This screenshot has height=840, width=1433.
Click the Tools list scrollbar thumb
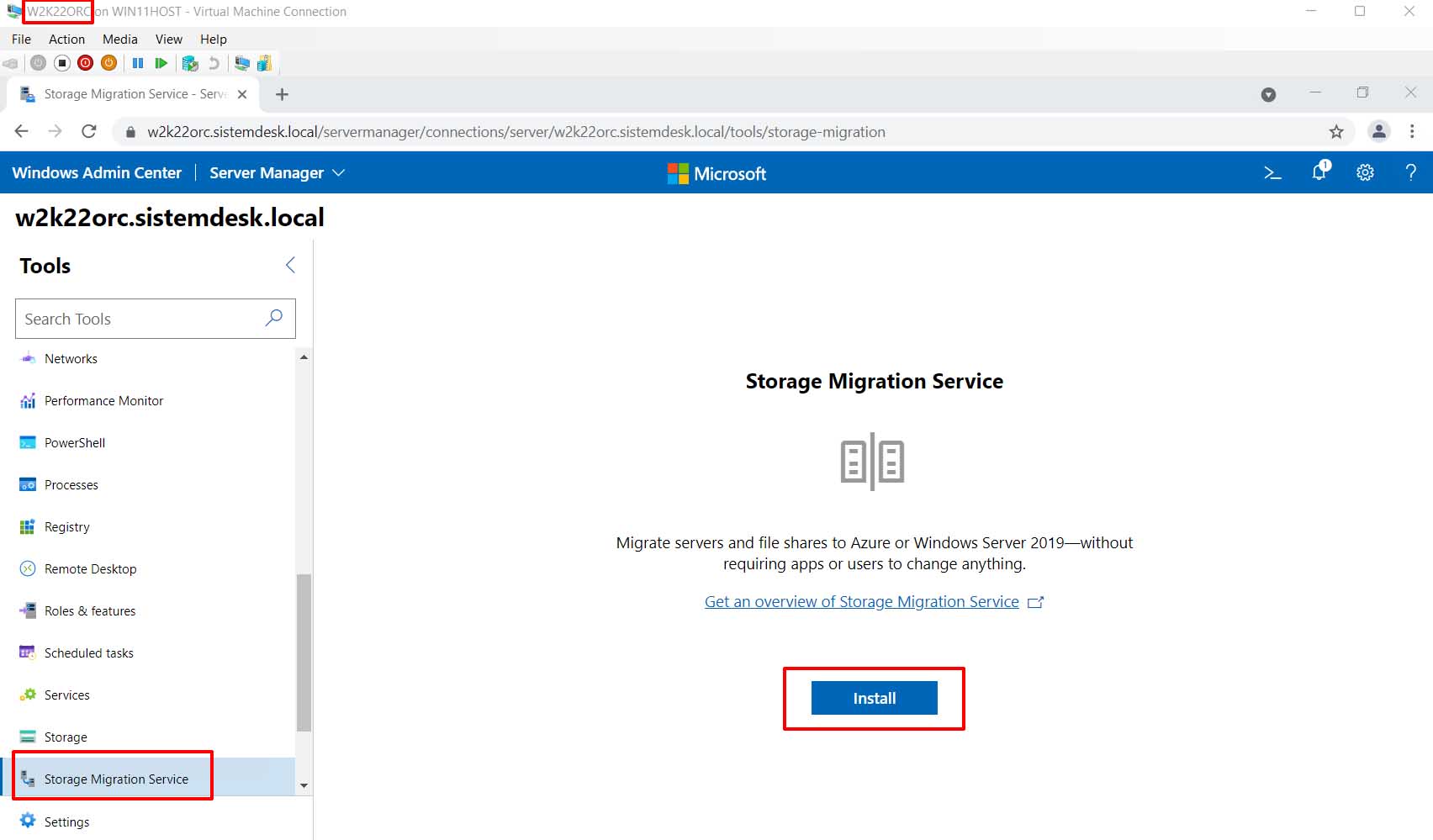pyautogui.click(x=304, y=652)
